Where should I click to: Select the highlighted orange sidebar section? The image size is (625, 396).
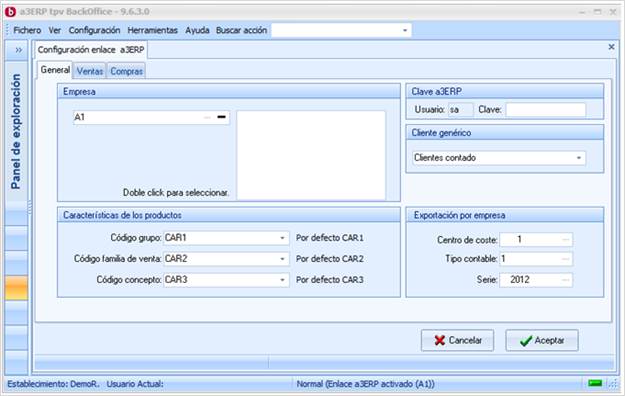click(16, 287)
